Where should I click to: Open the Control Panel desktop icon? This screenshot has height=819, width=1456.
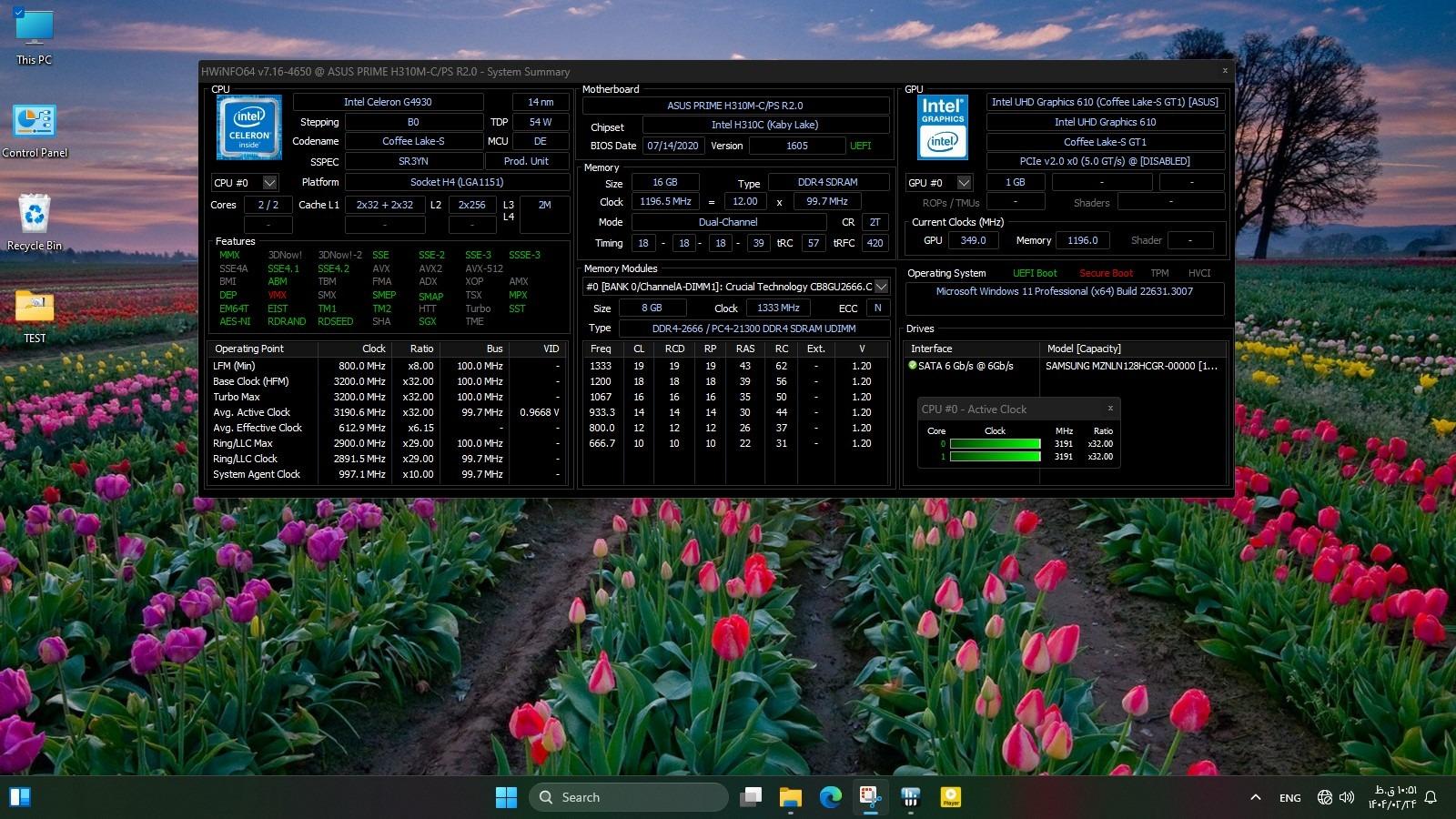35,129
